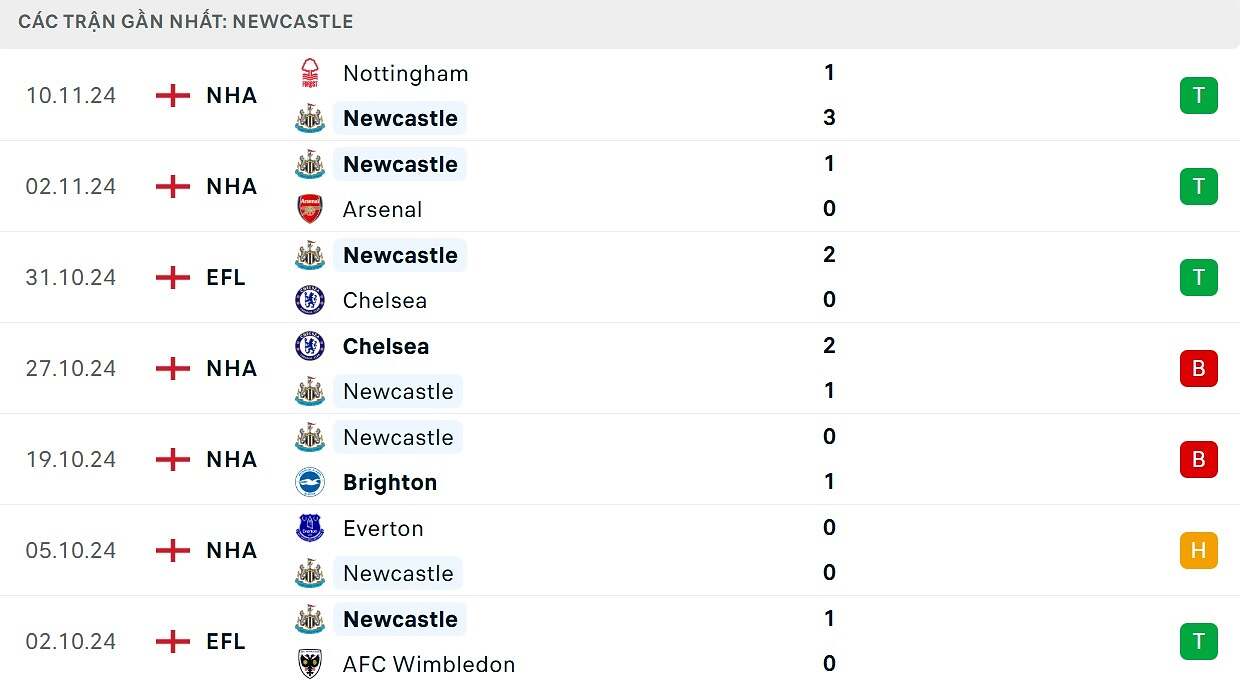The image size is (1240, 686).
Task: Click the score 3 for Newcastle versus Nottingham
Action: (829, 117)
